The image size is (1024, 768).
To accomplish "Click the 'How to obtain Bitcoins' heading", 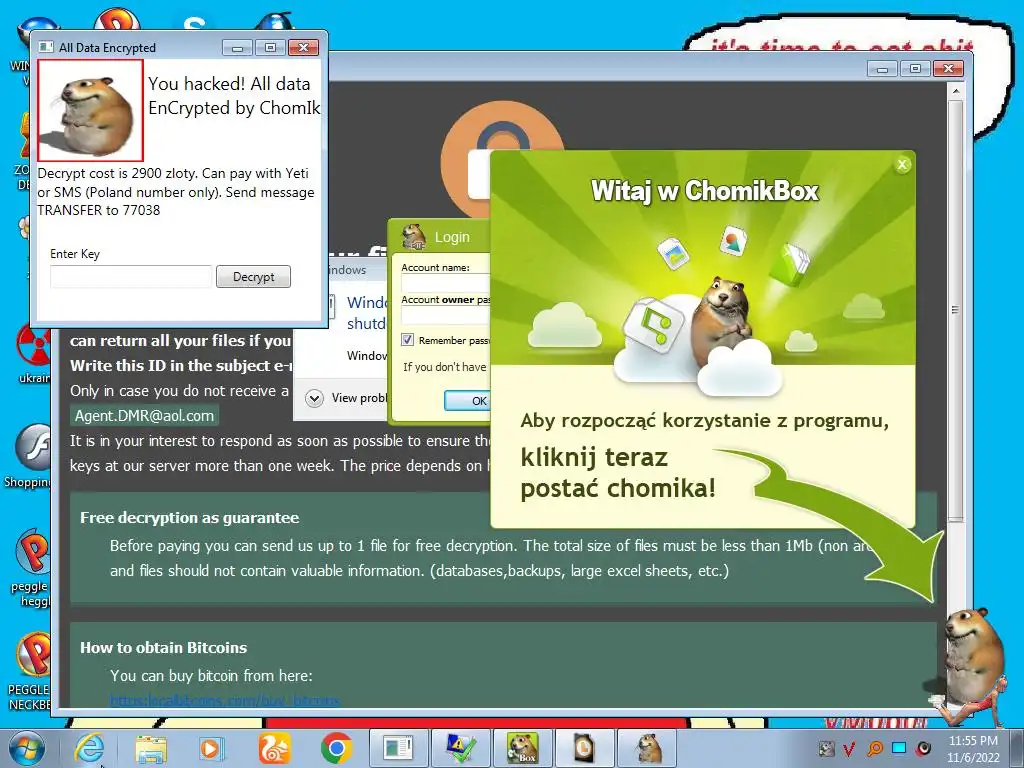I will (163, 648).
